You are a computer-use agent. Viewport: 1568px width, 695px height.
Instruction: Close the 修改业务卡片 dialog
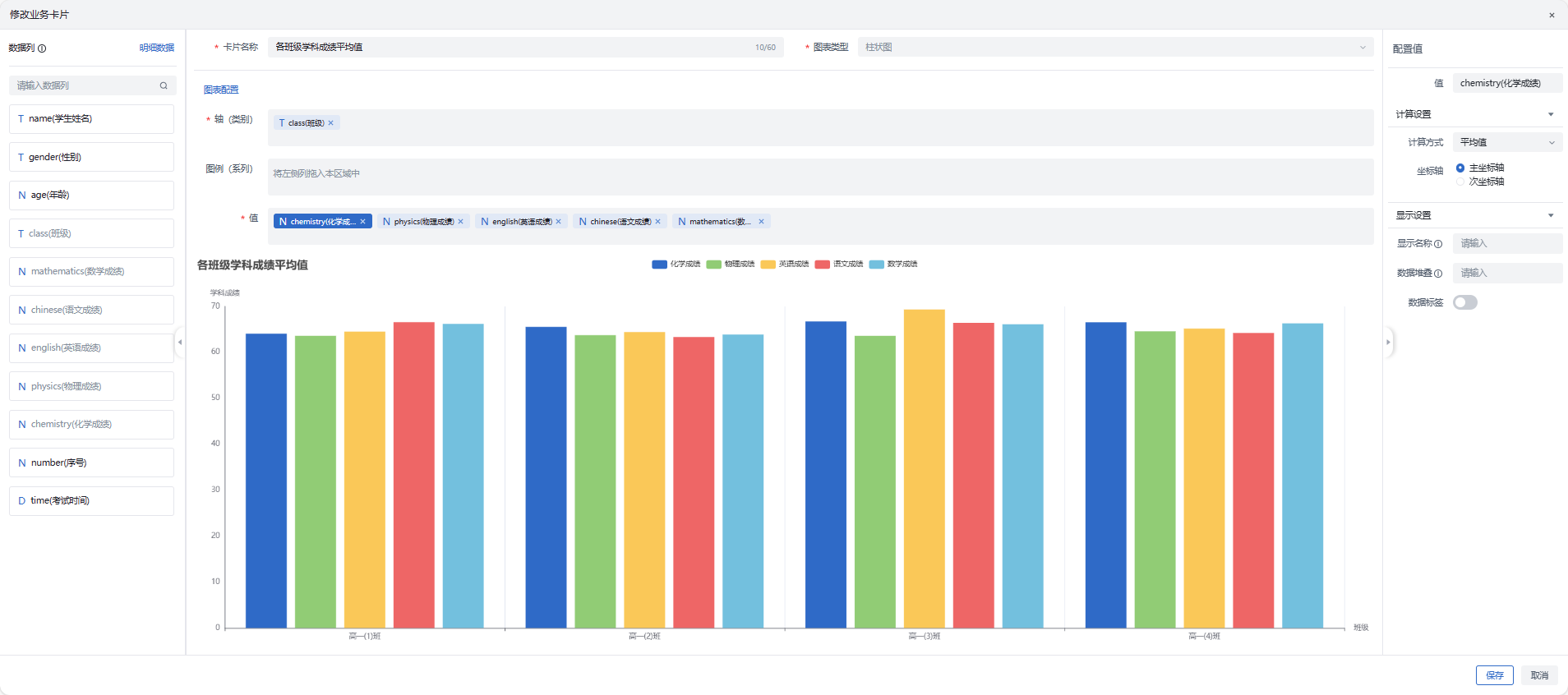[x=1552, y=15]
